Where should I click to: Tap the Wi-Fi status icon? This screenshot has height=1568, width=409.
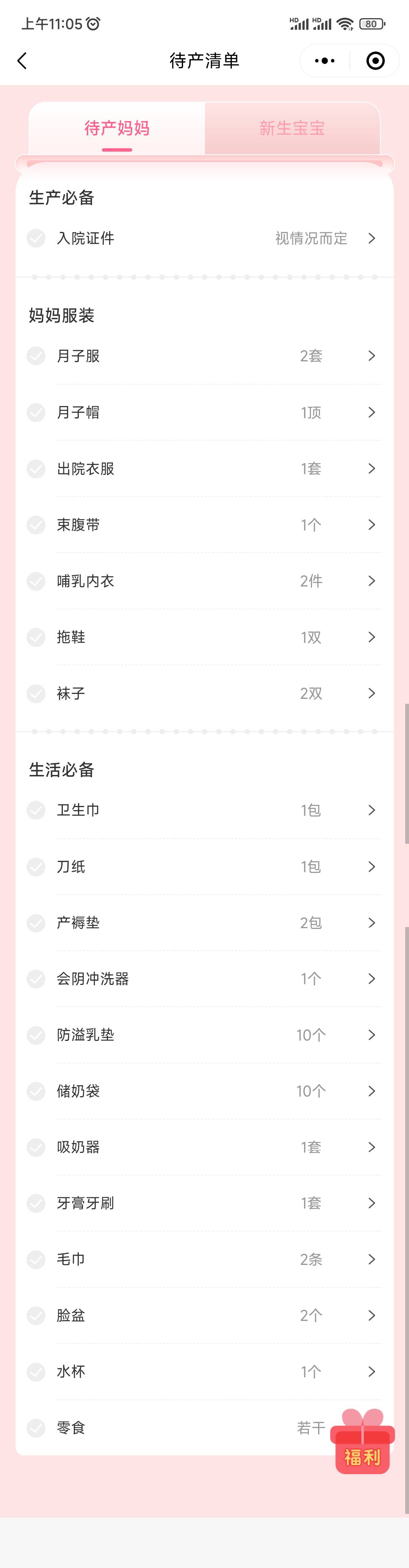[x=345, y=24]
